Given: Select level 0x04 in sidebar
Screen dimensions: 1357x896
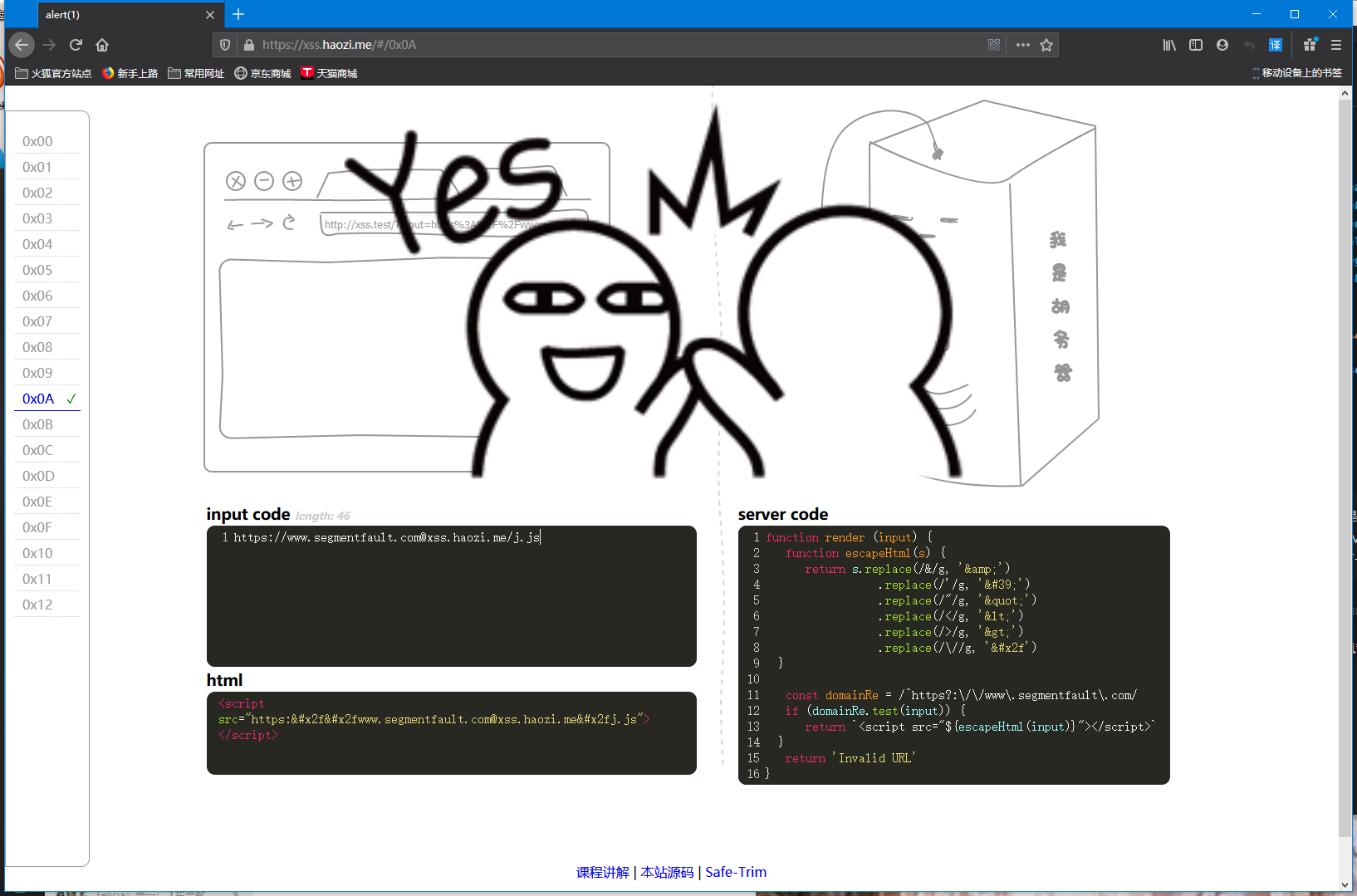Looking at the screenshot, I should coord(47,244).
